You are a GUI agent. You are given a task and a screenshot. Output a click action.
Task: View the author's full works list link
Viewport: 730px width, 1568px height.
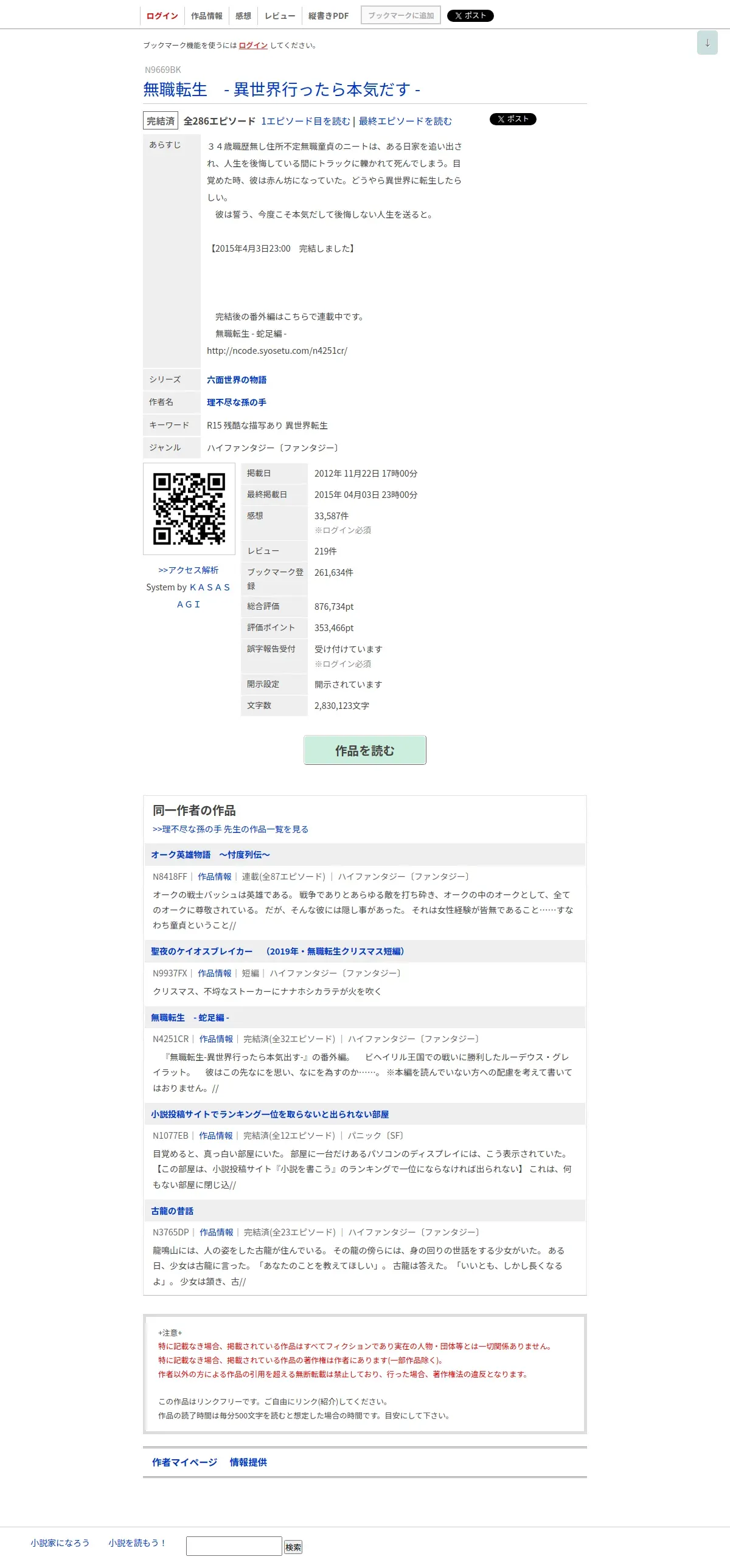click(230, 829)
